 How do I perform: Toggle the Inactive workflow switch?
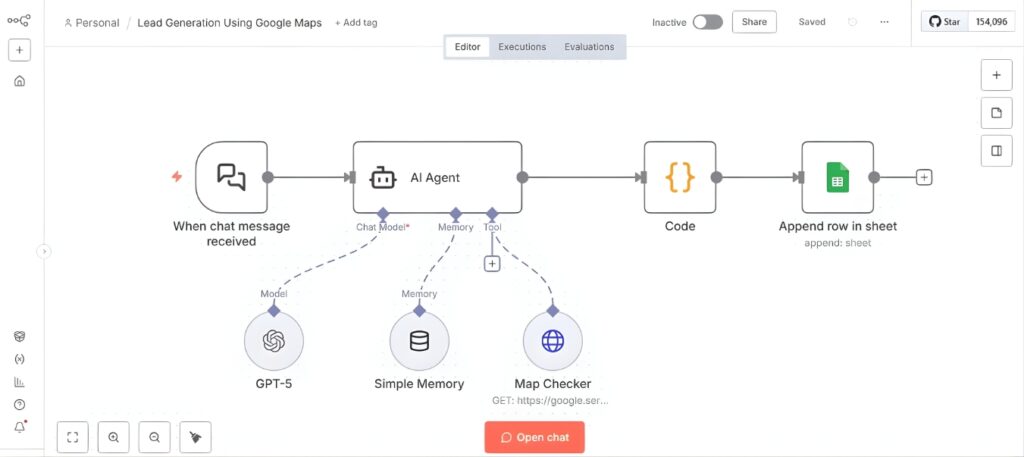click(707, 22)
